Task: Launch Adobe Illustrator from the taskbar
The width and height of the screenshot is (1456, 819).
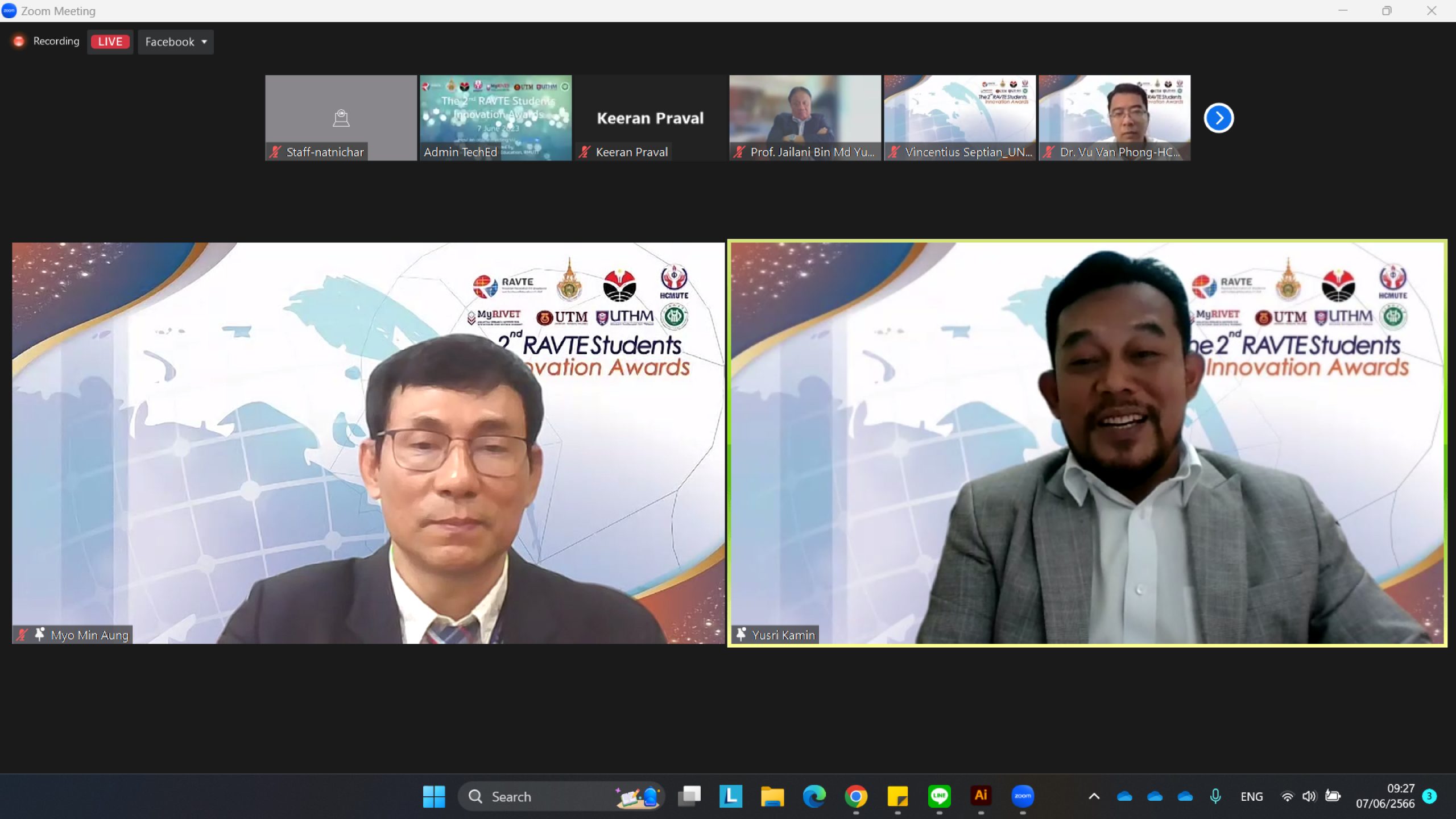Action: [x=981, y=796]
